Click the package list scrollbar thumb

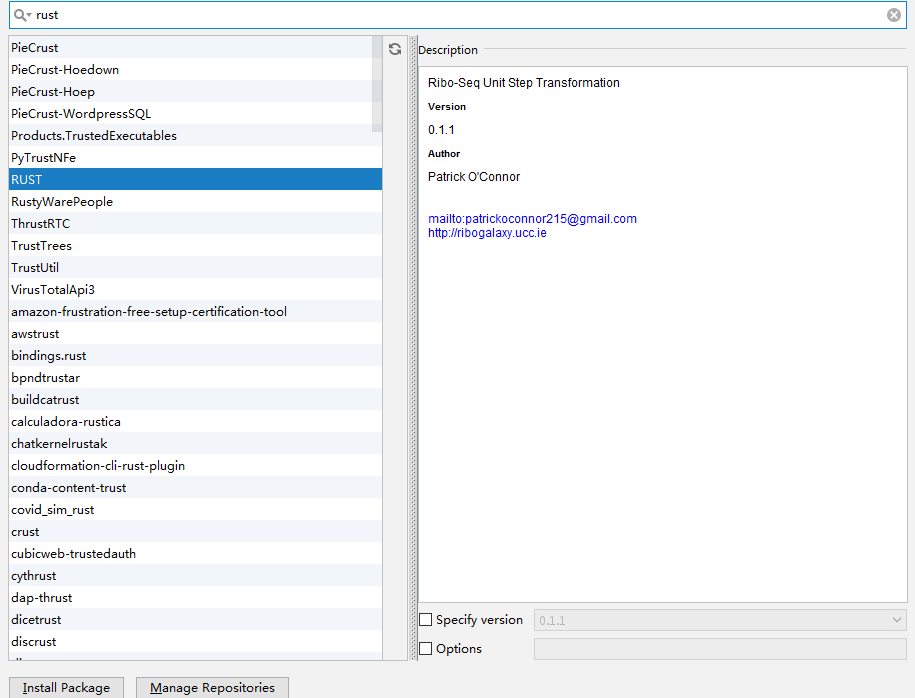(x=377, y=84)
